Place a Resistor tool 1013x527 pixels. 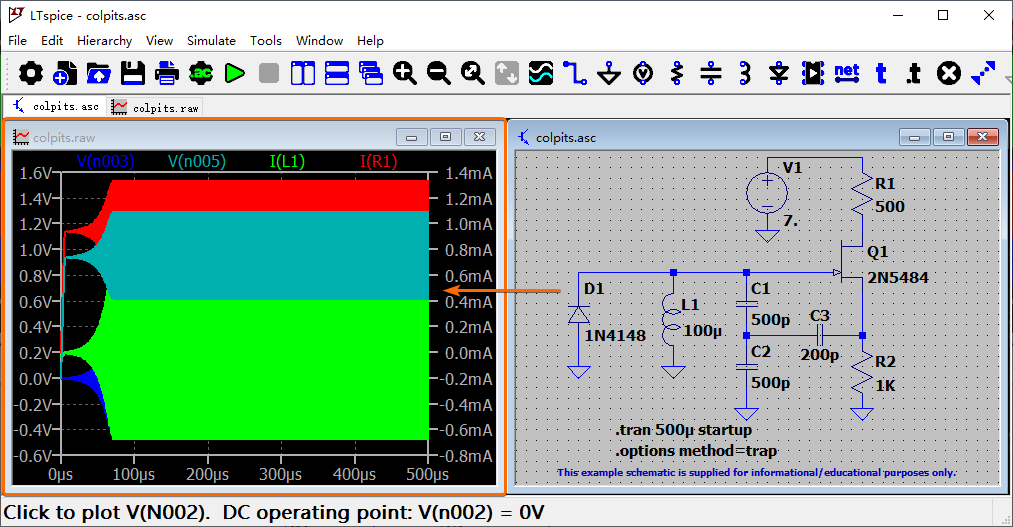[x=676, y=73]
